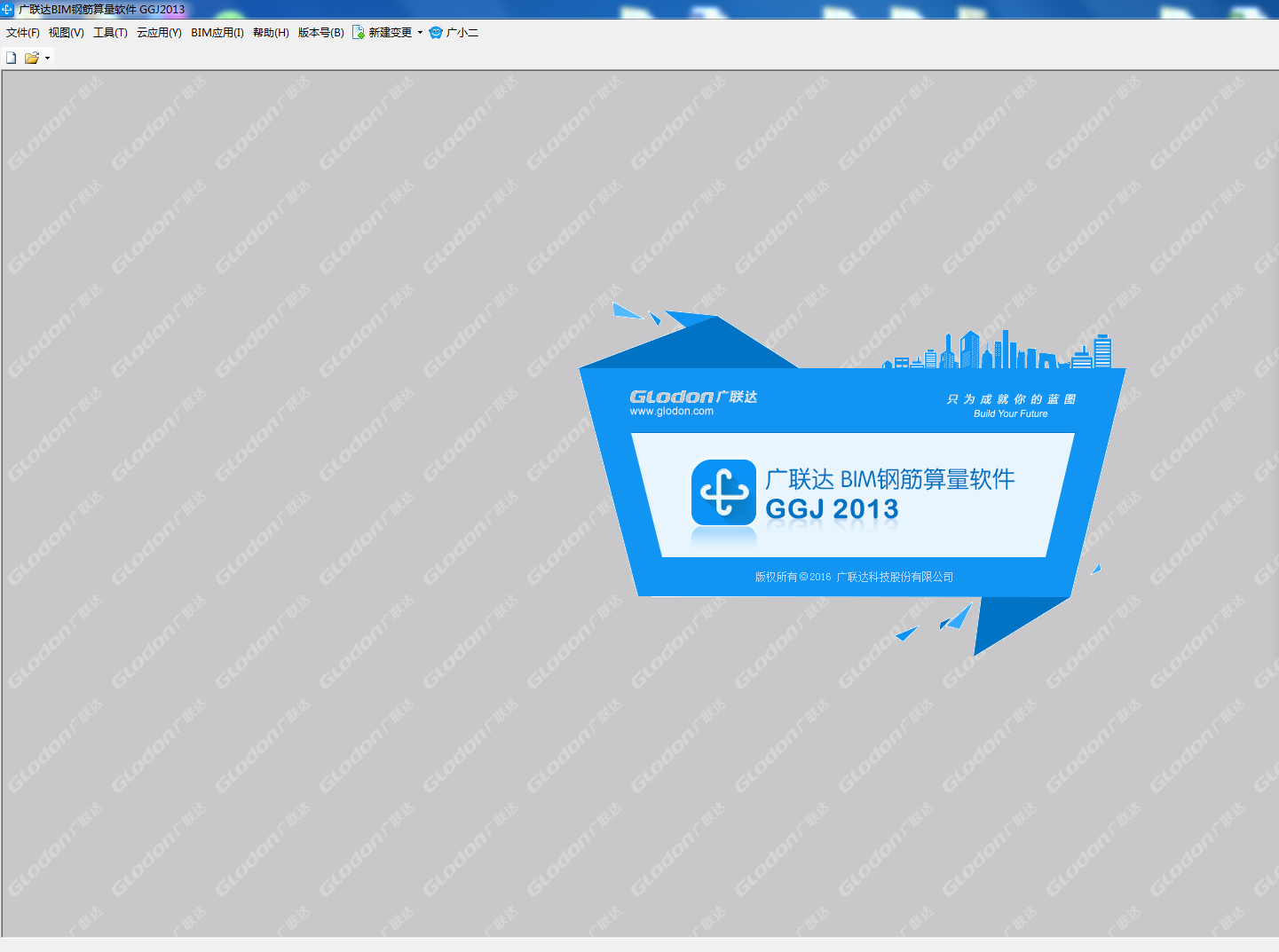This screenshot has height=952, width=1279.
Task: Click the new file icon in toolbar
Action: point(12,58)
